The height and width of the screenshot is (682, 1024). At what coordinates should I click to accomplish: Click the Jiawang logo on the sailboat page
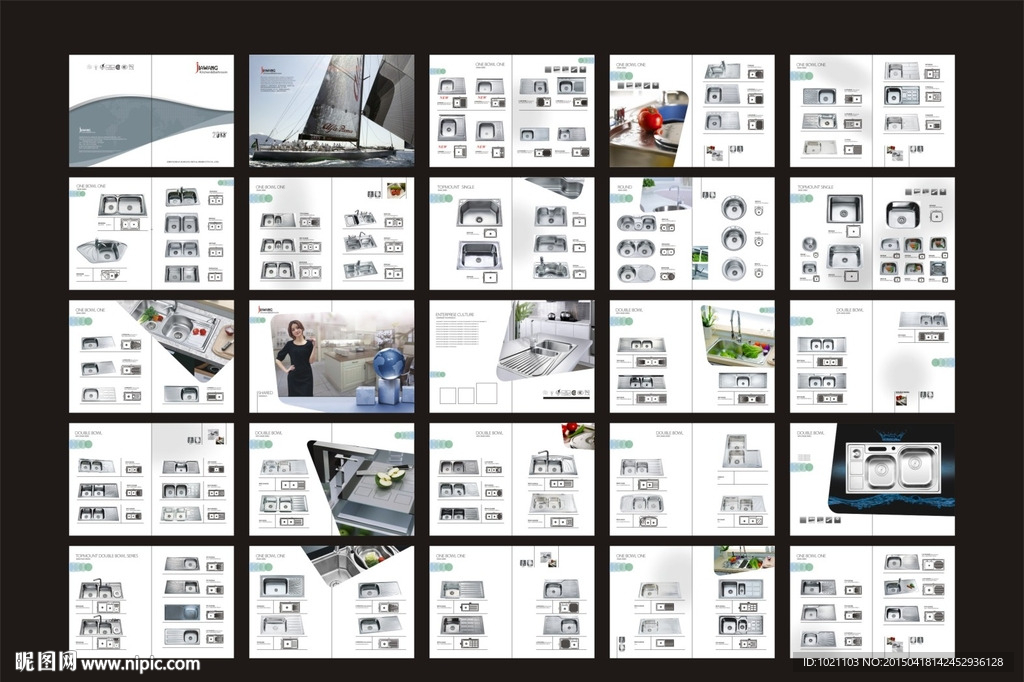point(272,71)
